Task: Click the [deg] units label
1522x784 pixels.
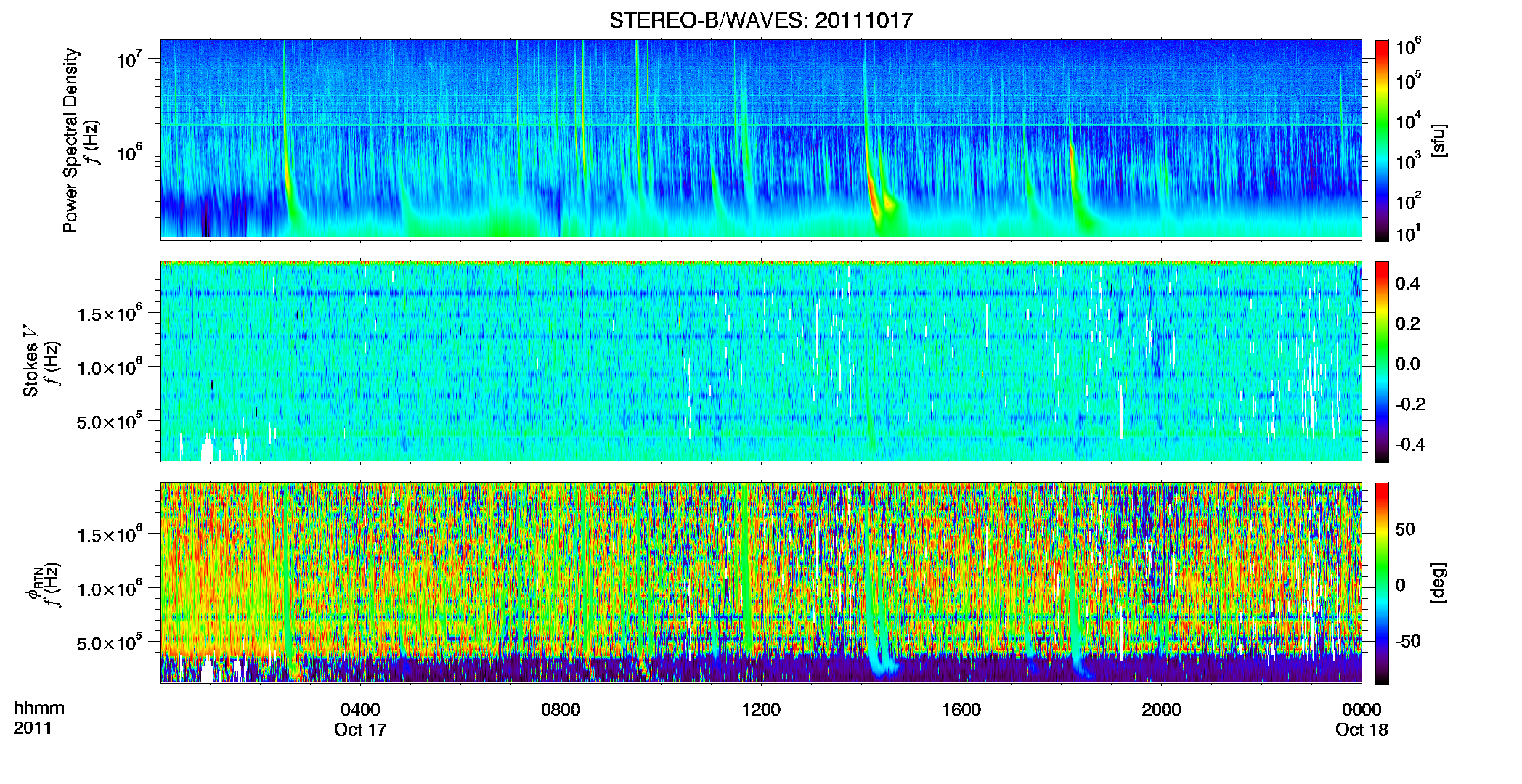Action: [1438, 583]
